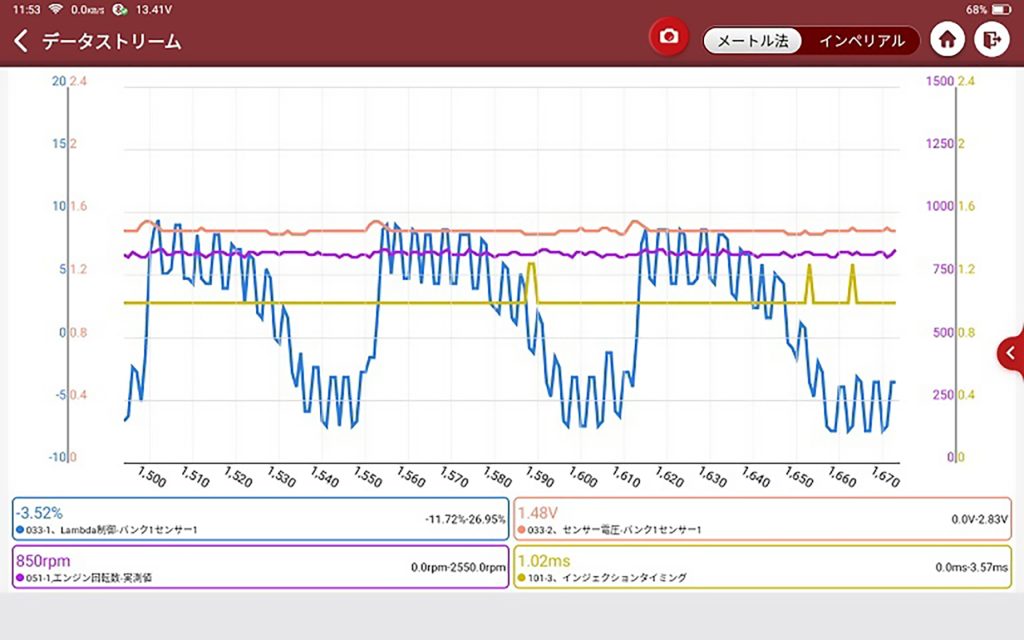This screenshot has width=1024, height=640.
Task: Capture screenshot with red camera icon
Action: [668, 37]
